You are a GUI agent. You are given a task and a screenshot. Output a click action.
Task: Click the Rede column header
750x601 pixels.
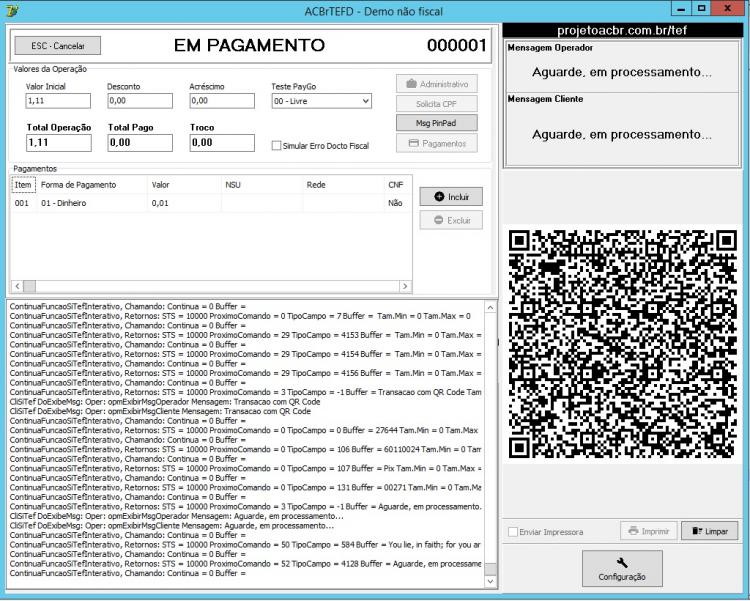point(343,185)
